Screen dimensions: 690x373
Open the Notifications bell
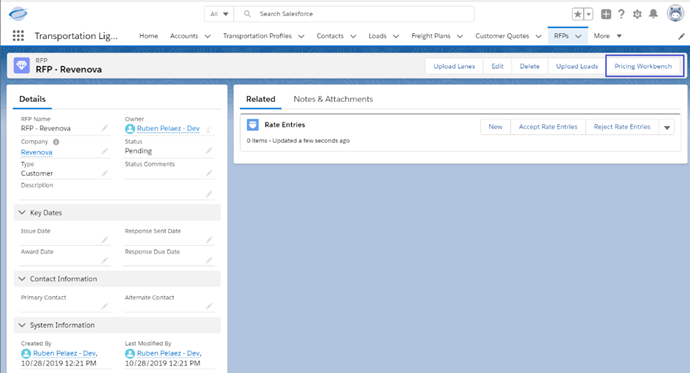point(653,14)
